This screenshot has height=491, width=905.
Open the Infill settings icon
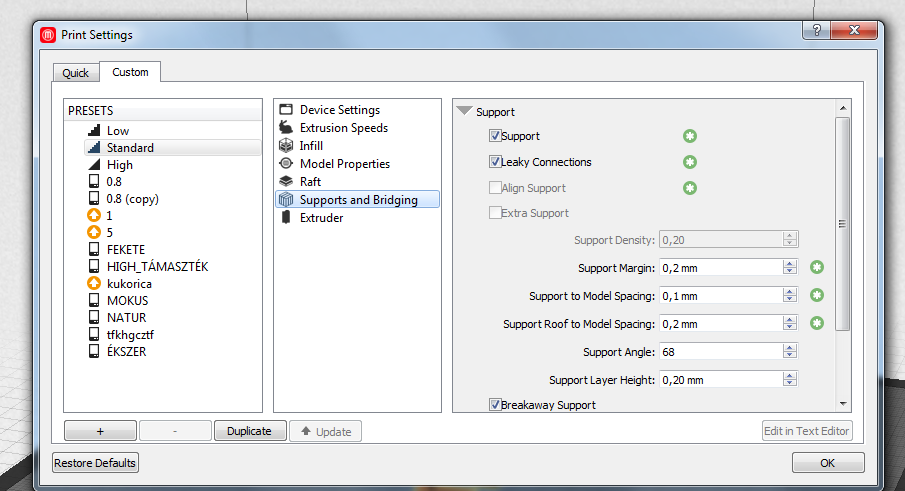tap(286, 146)
